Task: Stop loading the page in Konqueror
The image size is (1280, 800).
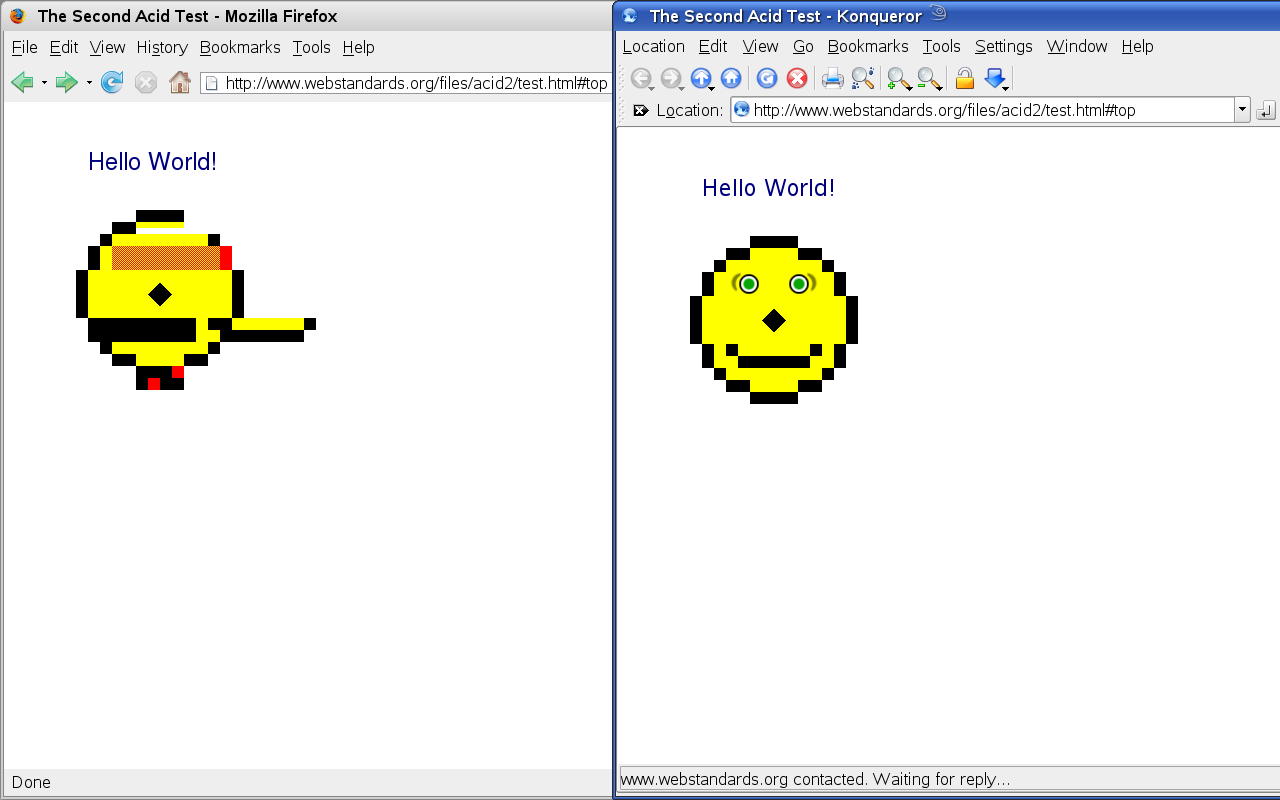Action: coord(797,78)
